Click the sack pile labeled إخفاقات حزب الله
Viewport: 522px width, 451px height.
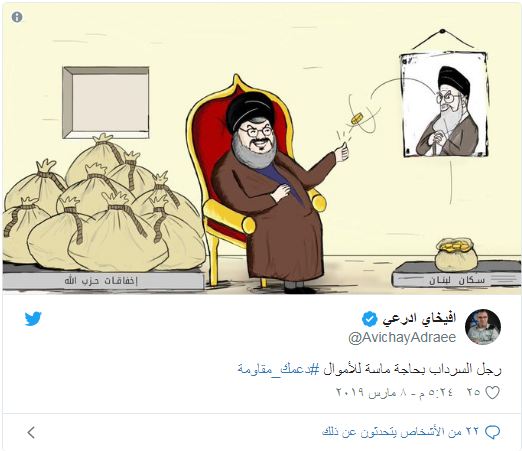pyautogui.click(x=103, y=203)
